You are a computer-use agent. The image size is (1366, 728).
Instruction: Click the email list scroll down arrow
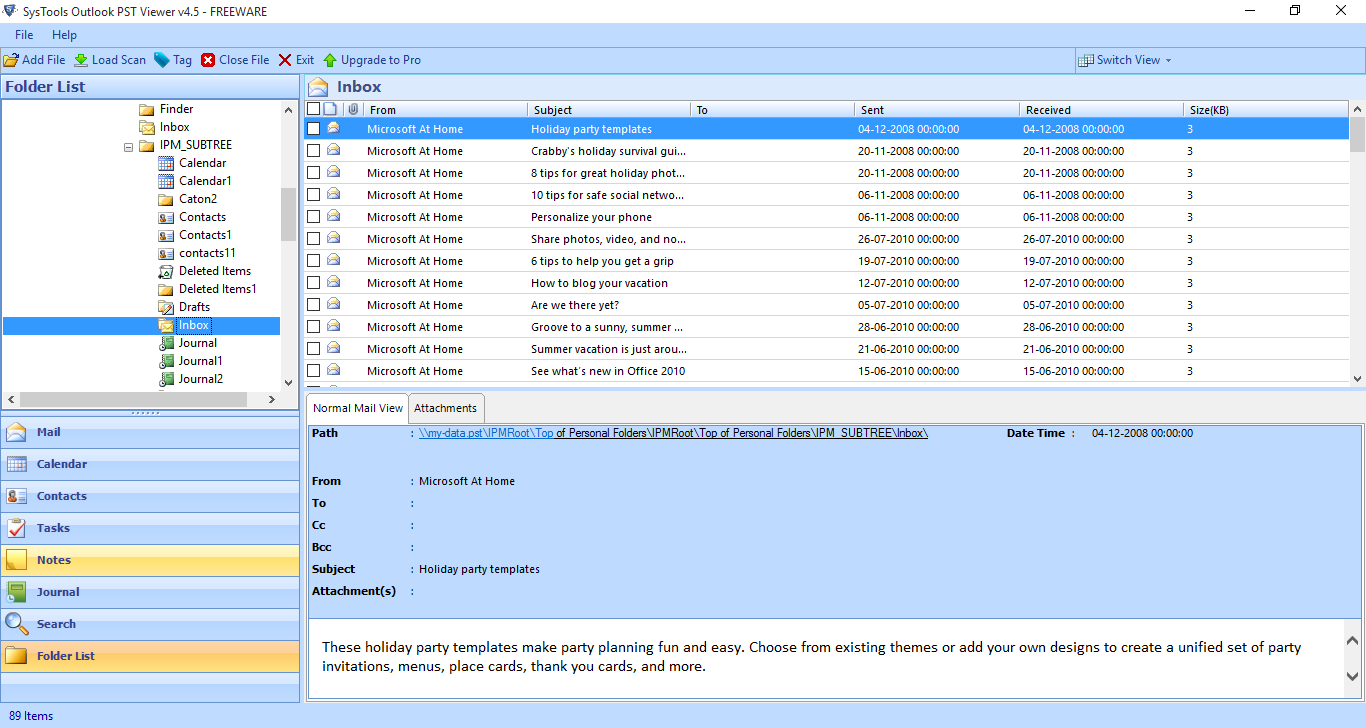pos(1357,378)
